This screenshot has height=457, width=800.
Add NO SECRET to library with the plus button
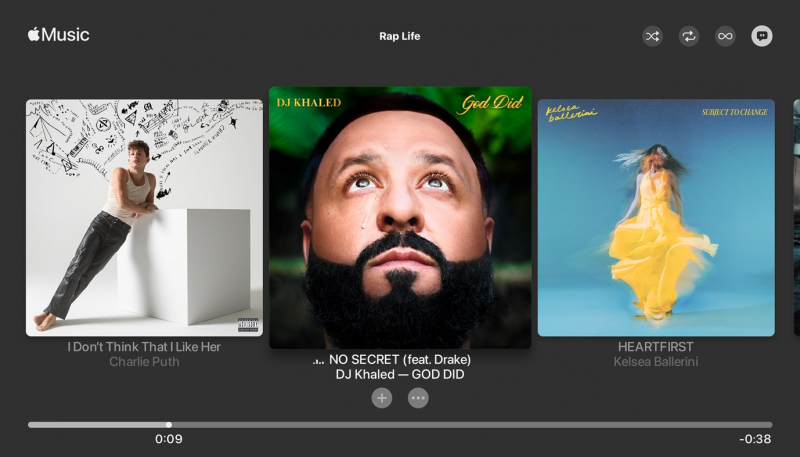[382, 398]
